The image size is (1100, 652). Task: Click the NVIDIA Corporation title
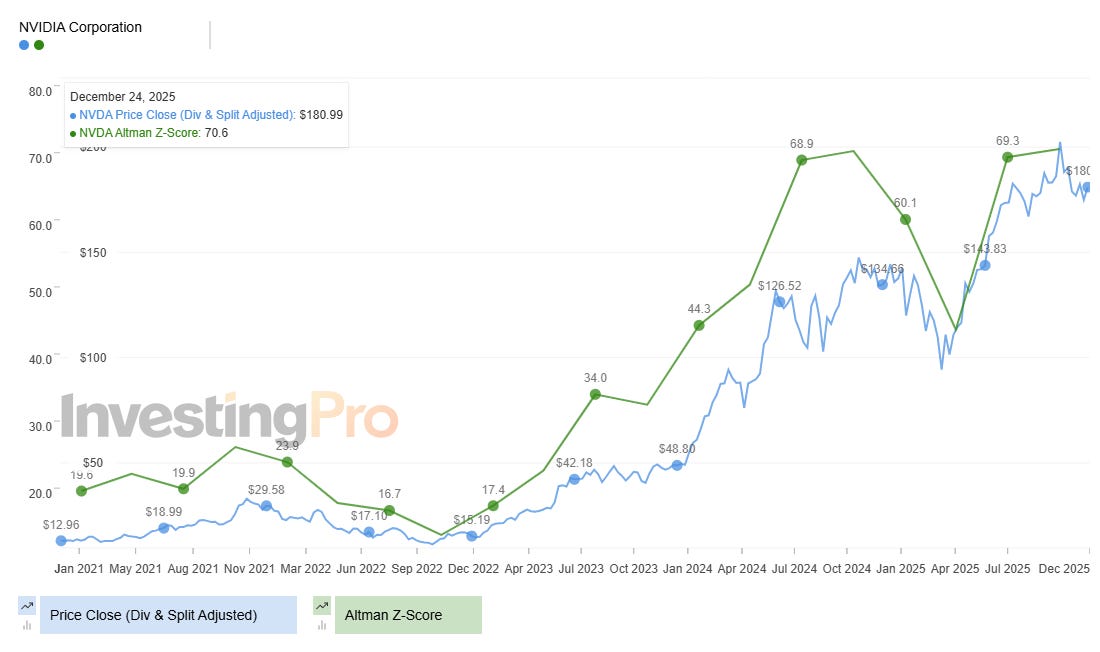80,27
